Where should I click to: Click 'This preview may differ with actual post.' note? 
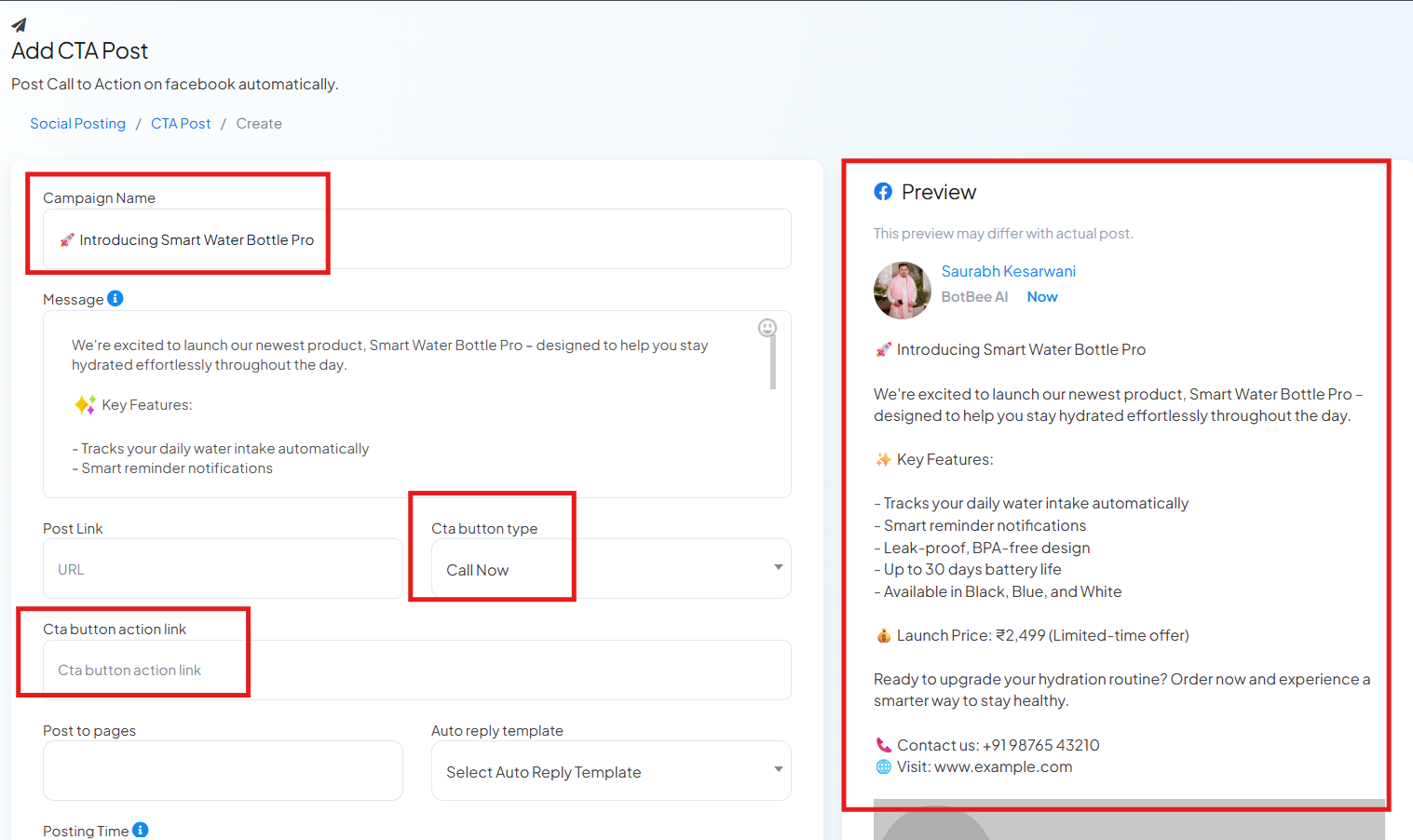coord(1003,234)
